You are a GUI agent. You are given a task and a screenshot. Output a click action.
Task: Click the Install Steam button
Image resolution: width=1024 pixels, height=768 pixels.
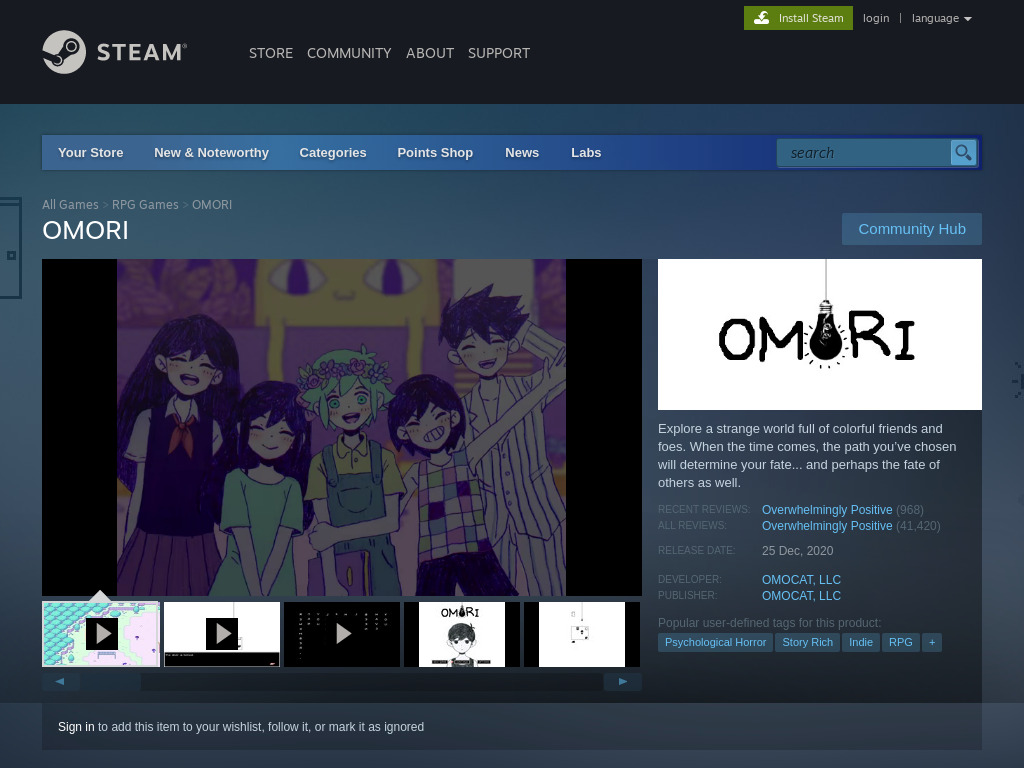point(798,18)
